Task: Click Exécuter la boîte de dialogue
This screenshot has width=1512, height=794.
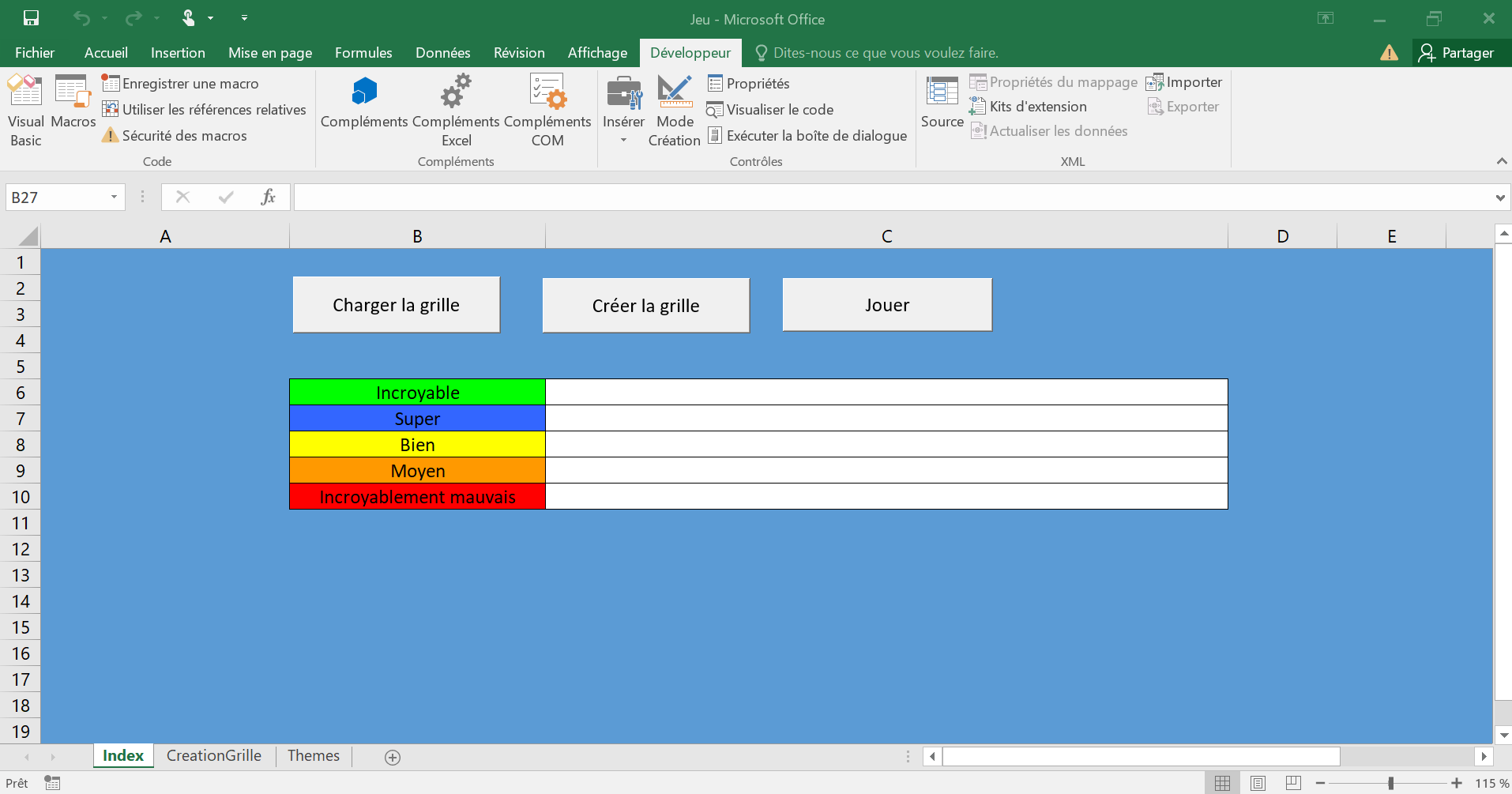Action: click(x=807, y=136)
